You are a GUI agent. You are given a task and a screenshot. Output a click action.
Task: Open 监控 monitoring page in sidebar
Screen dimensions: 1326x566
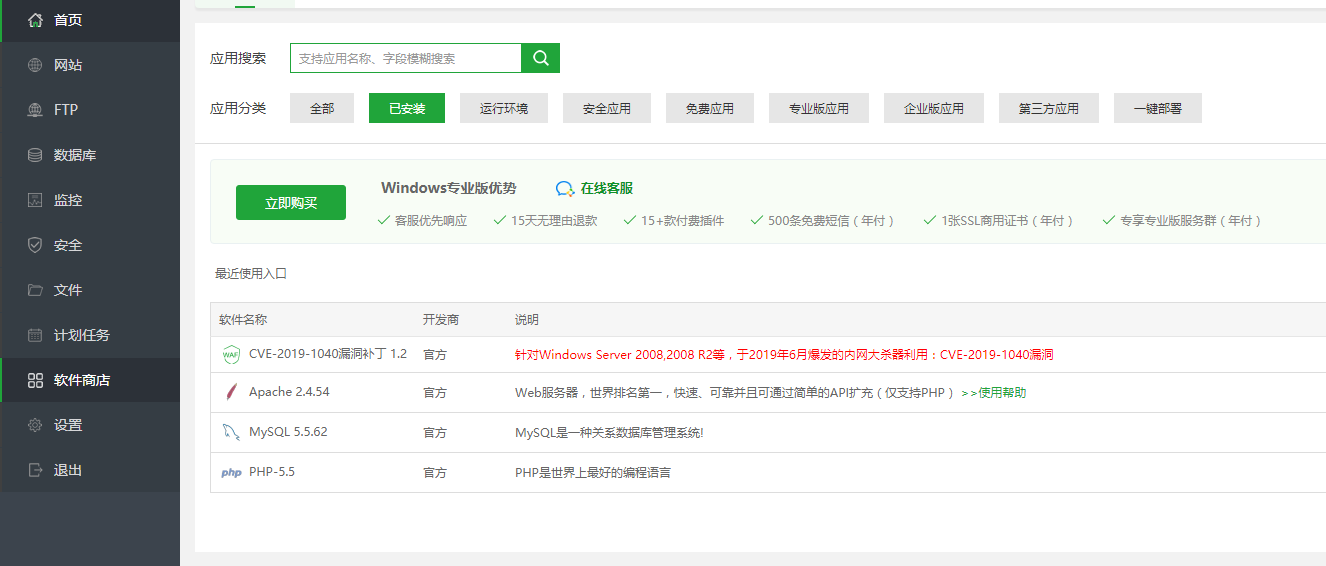coord(68,200)
